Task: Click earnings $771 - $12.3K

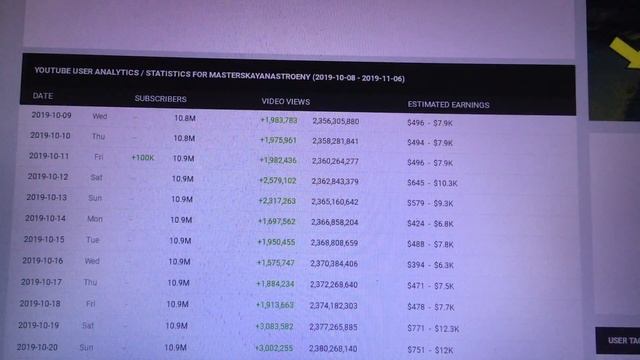Action: (433, 329)
